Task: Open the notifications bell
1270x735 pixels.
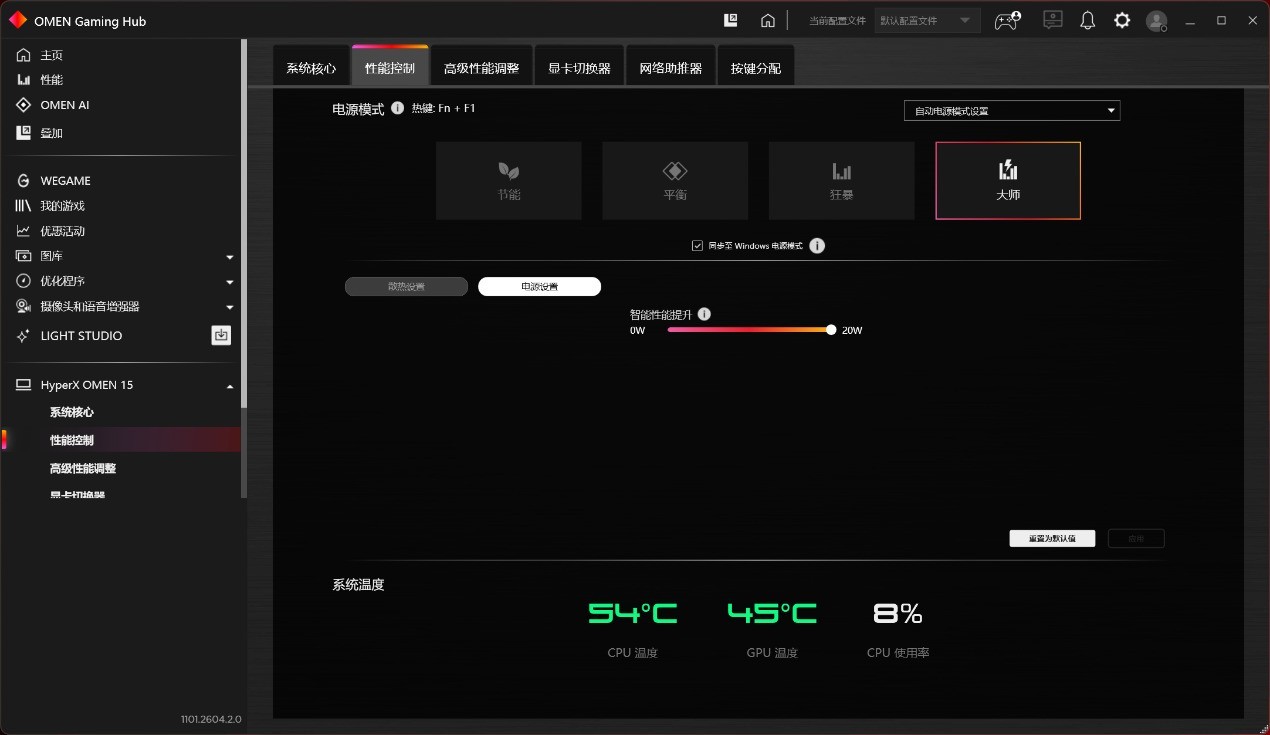Action: pos(1088,20)
